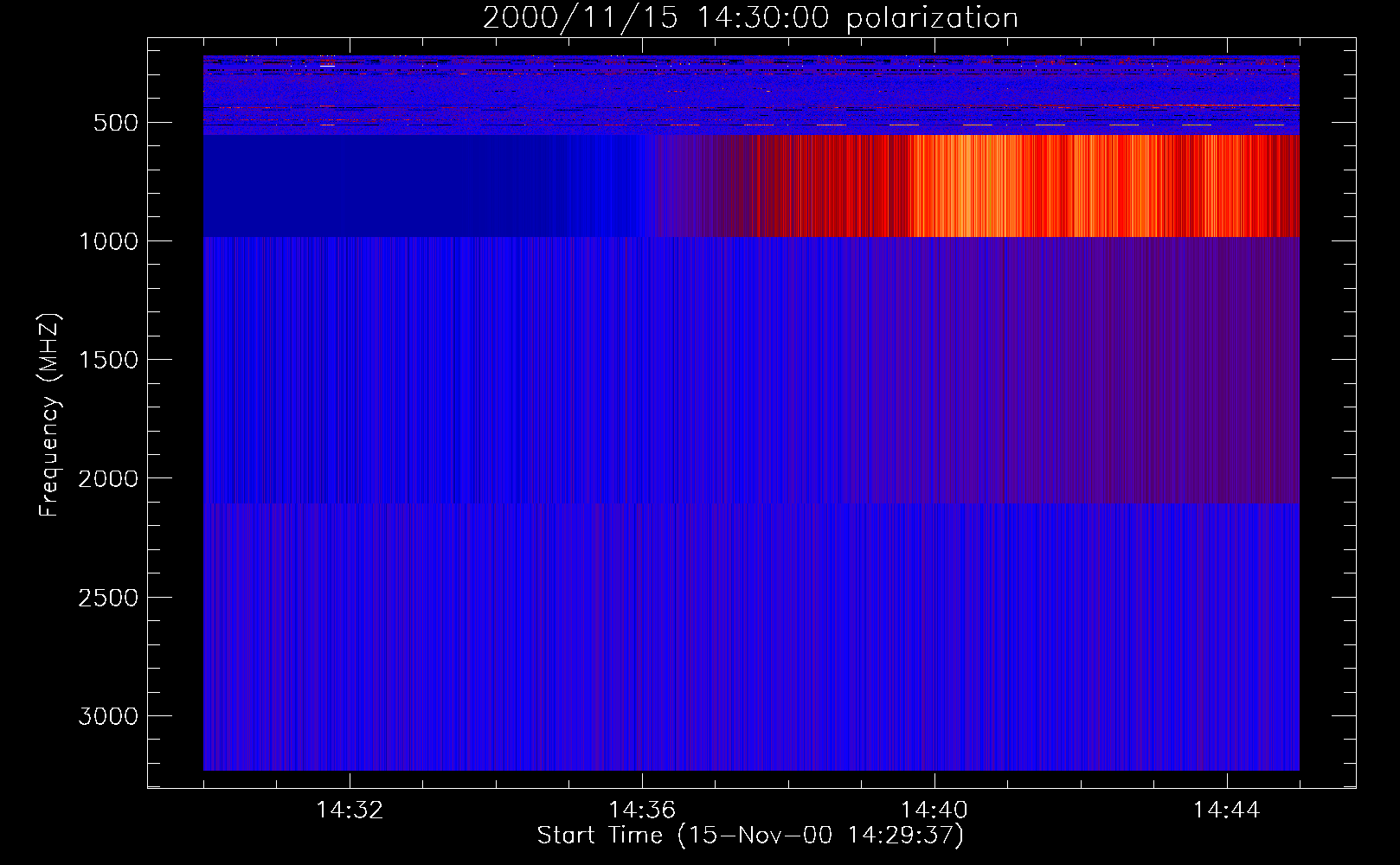This screenshot has width=1400, height=865.
Task: Click the 14:32 time tick label
Action: [350, 811]
